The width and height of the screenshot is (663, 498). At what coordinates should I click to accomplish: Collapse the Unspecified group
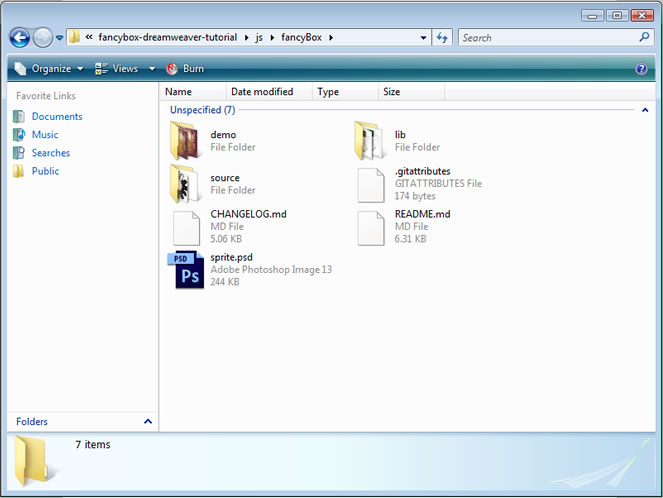click(644, 110)
